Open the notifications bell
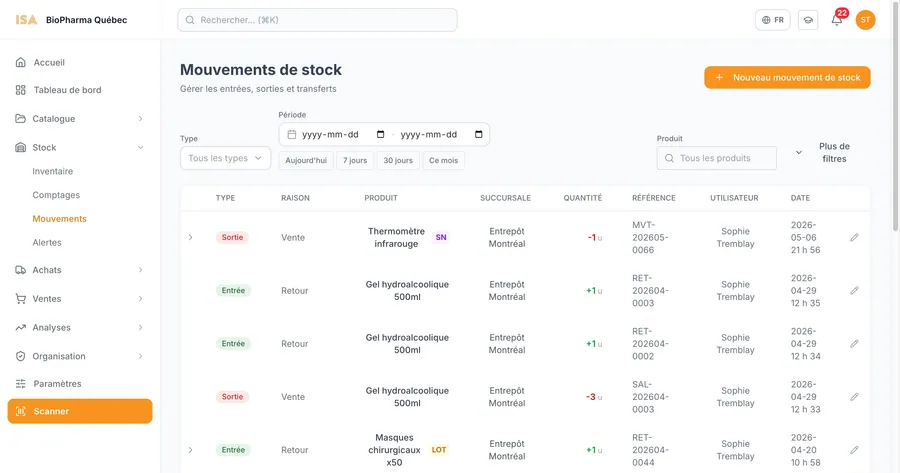This screenshot has width=900, height=473. click(837, 20)
